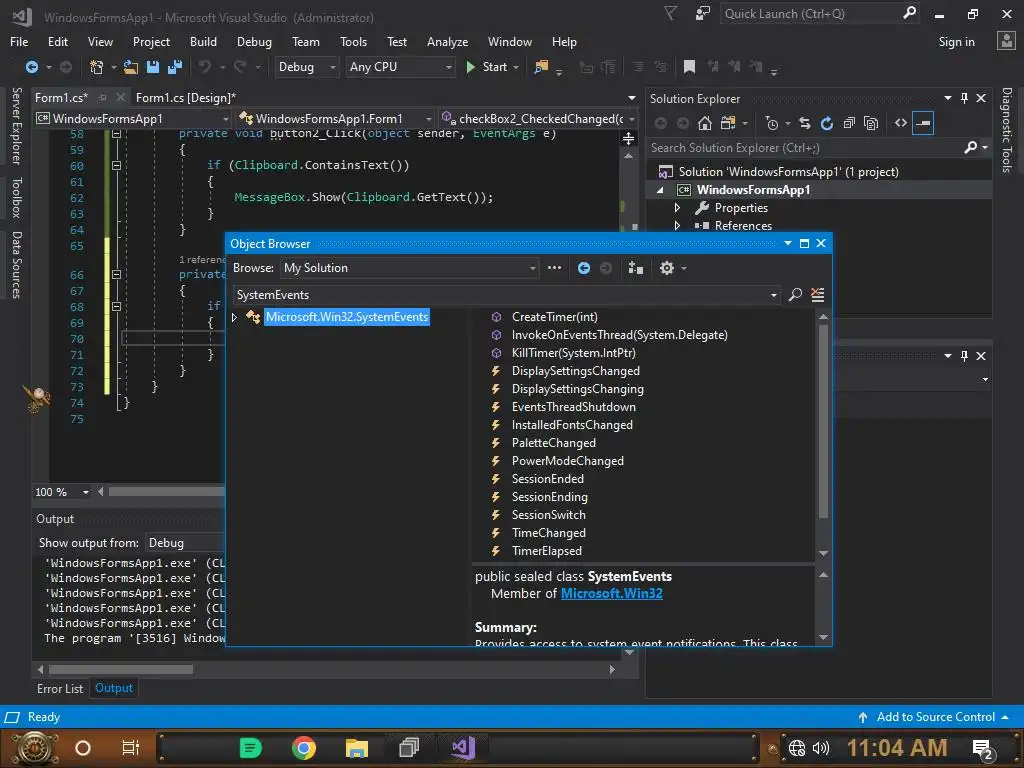Click Add to References icon in Object Browser
The width and height of the screenshot is (1024, 768).
[635, 268]
